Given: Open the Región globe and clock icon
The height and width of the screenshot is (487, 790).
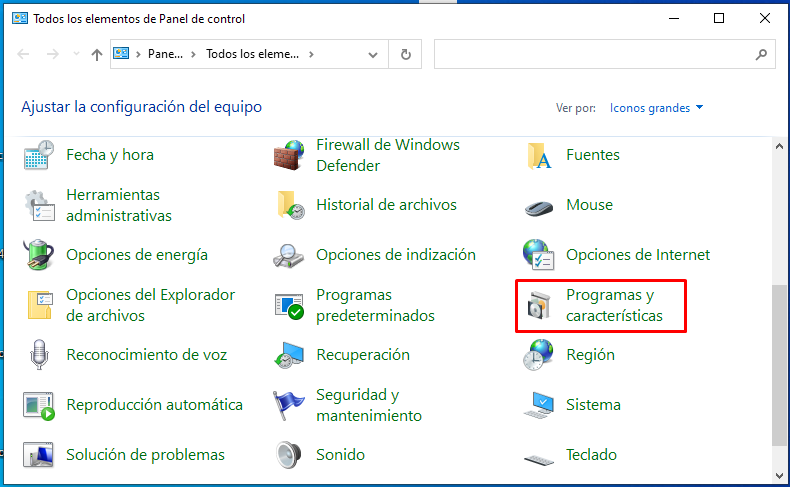Looking at the screenshot, I should tap(539, 355).
